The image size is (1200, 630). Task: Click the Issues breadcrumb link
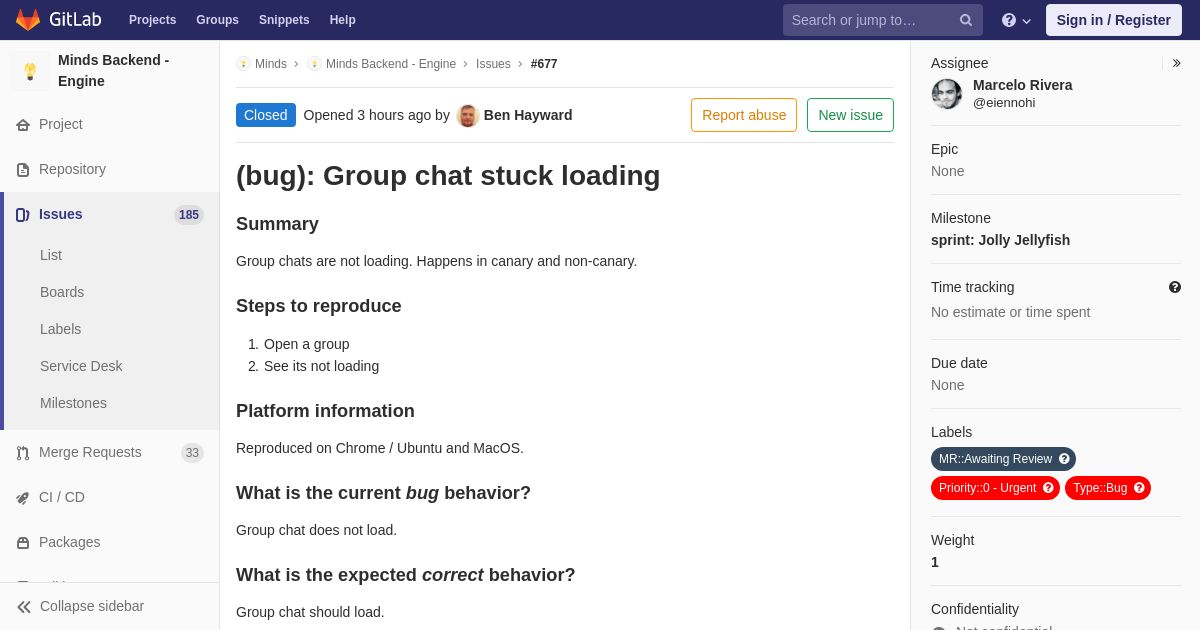click(493, 64)
